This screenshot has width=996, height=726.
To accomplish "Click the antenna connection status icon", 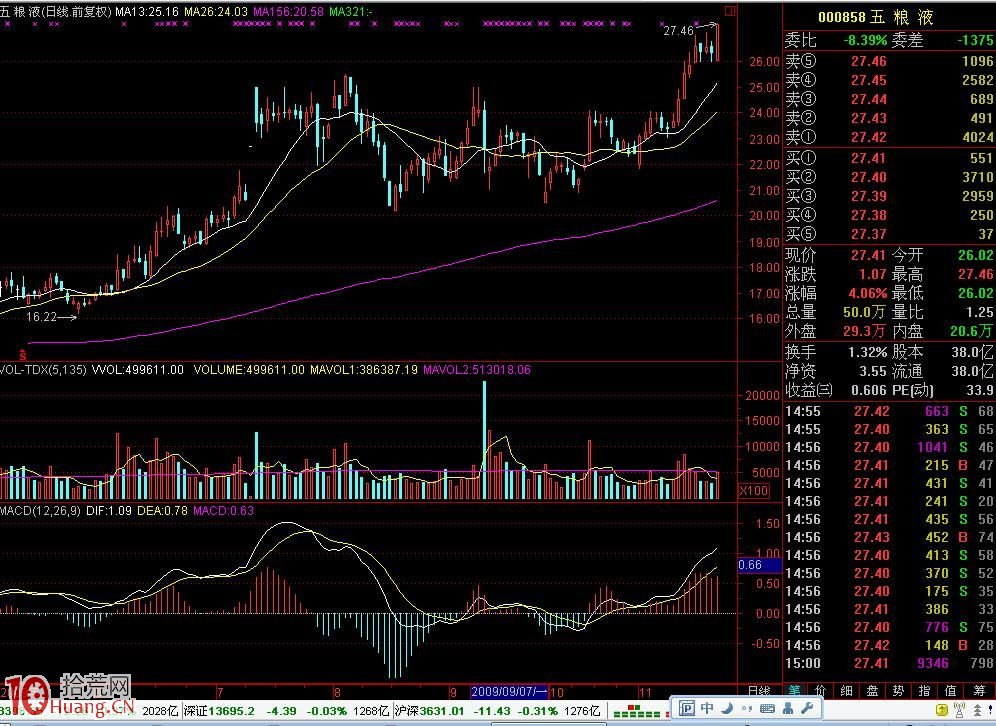I will tap(959, 709).
